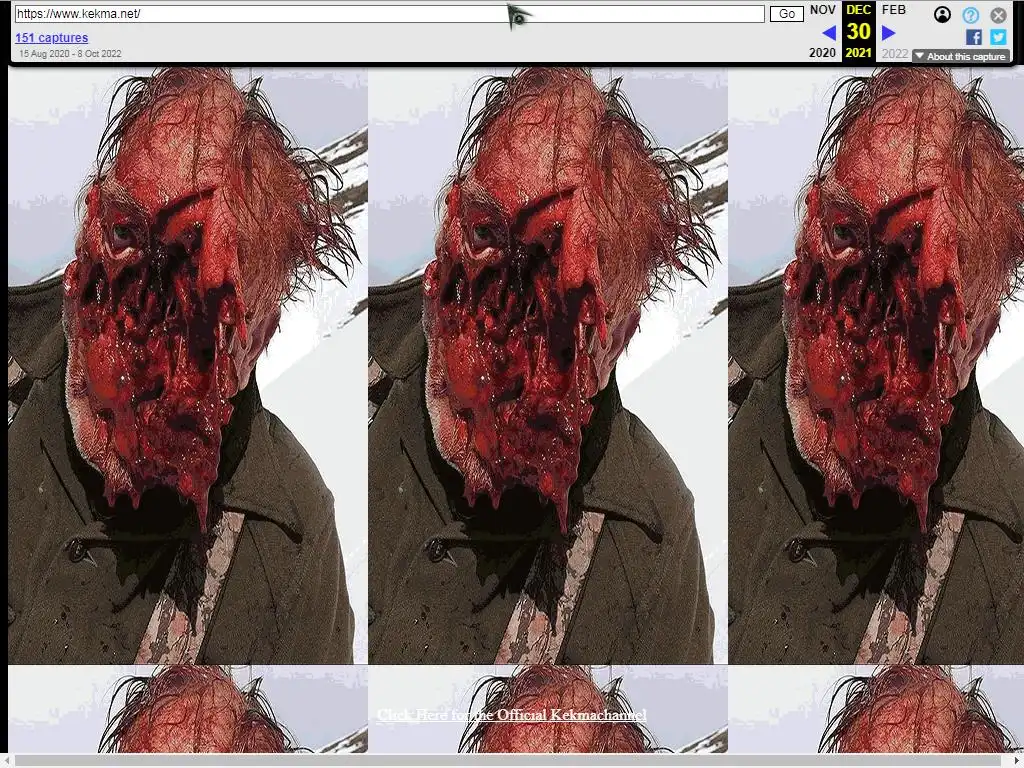Click year 2022 in the timeline
Image resolution: width=1024 pixels, height=768 pixels.
tap(895, 54)
